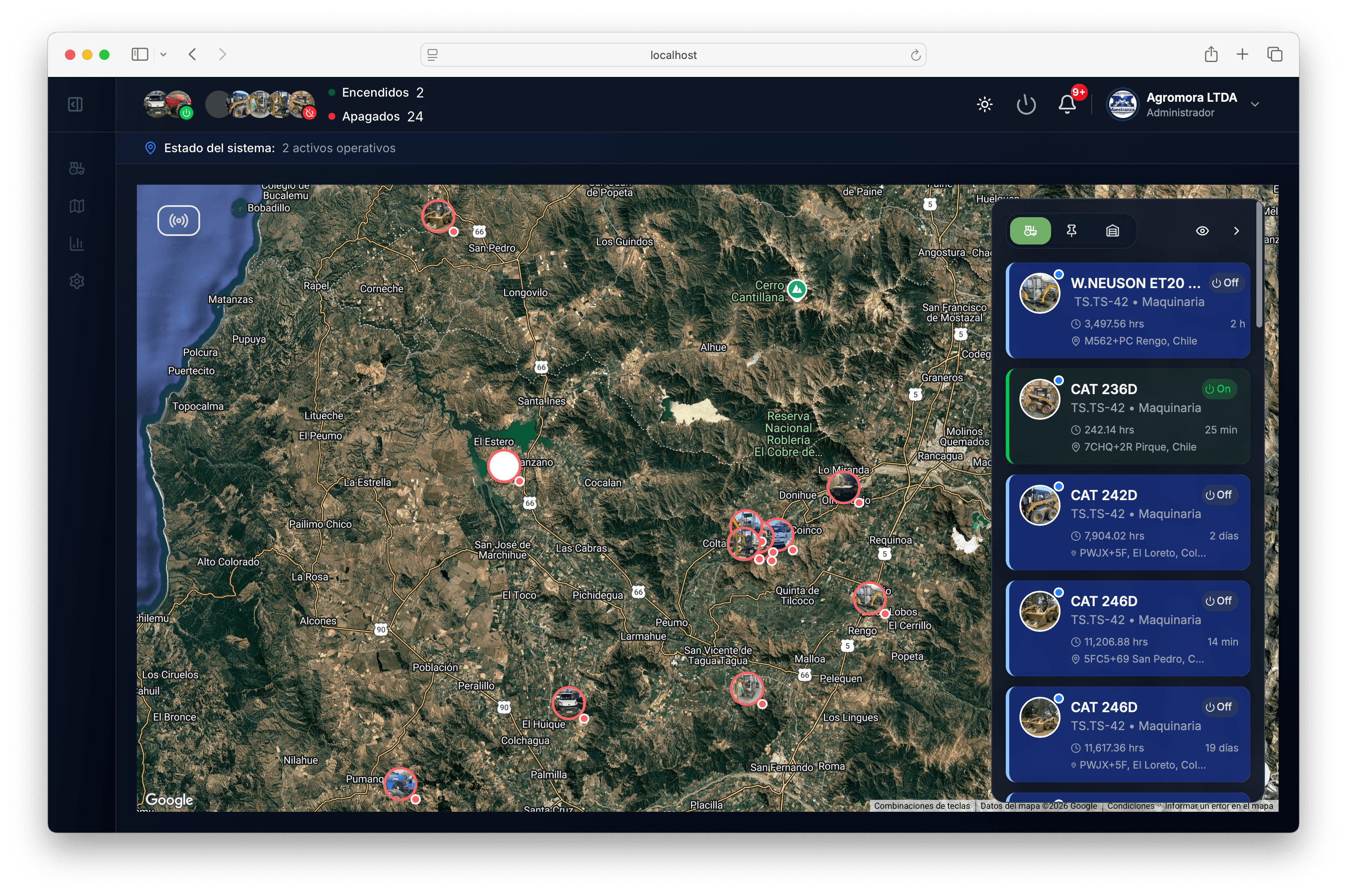Image resolution: width=1347 pixels, height=896 pixels.
Task: Expand the Agromora LTDA account menu
Action: (x=1255, y=104)
